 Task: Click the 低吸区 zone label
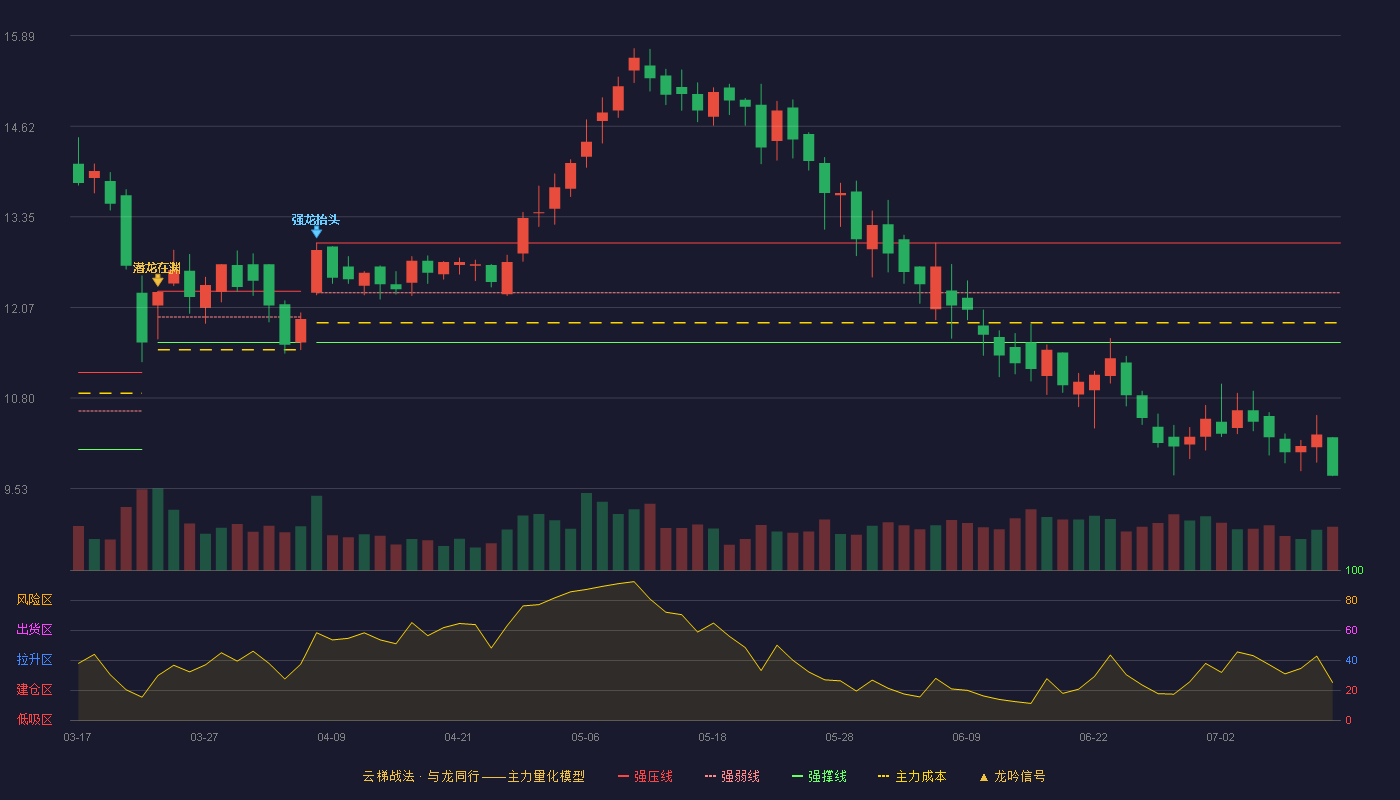[34, 719]
